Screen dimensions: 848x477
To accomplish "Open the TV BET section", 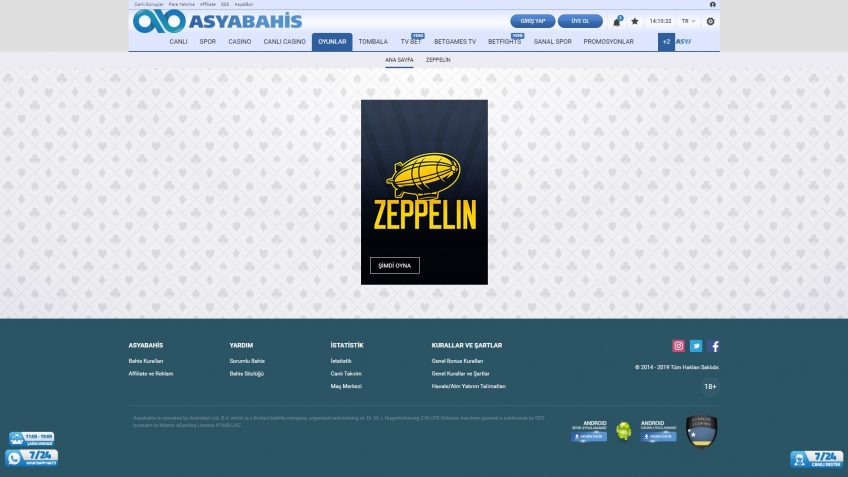I will (x=411, y=42).
